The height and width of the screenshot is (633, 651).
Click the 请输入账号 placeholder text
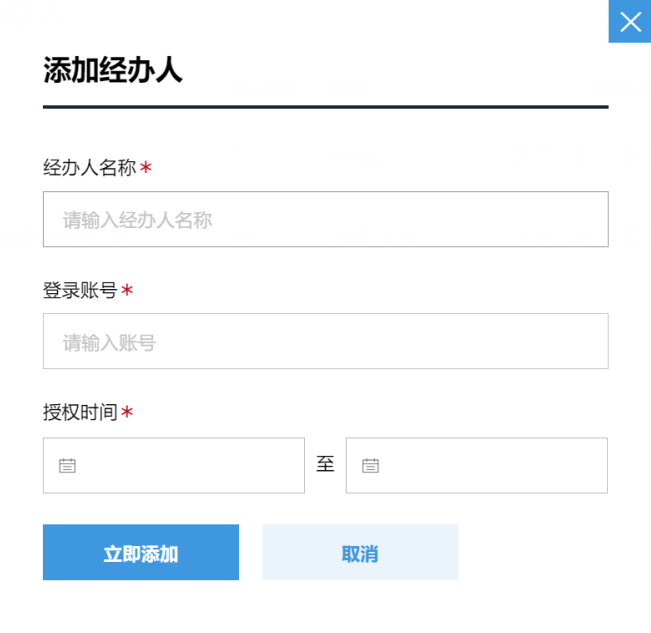click(x=109, y=343)
